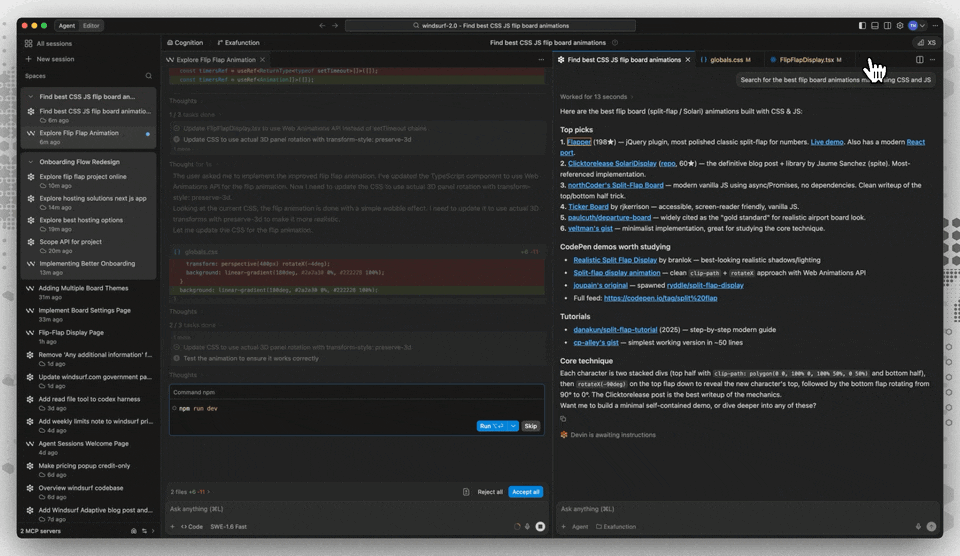The height and width of the screenshot is (556, 960).
Task: Close the Explore Flip Flap Animation tab
Action: (x=263, y=60)
